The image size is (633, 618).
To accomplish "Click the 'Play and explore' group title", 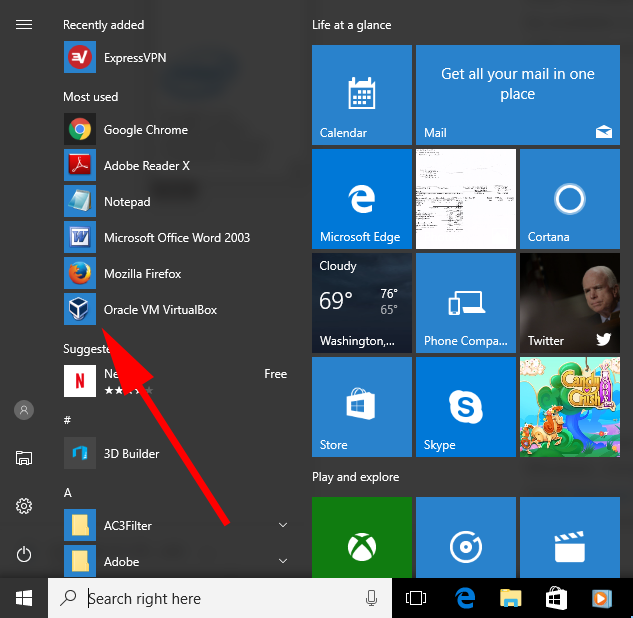I will pos(355,477).
